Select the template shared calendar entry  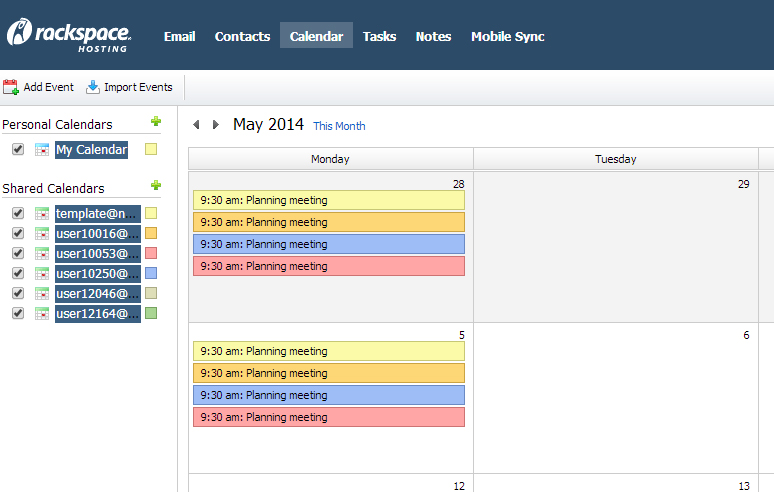[97, 213]
